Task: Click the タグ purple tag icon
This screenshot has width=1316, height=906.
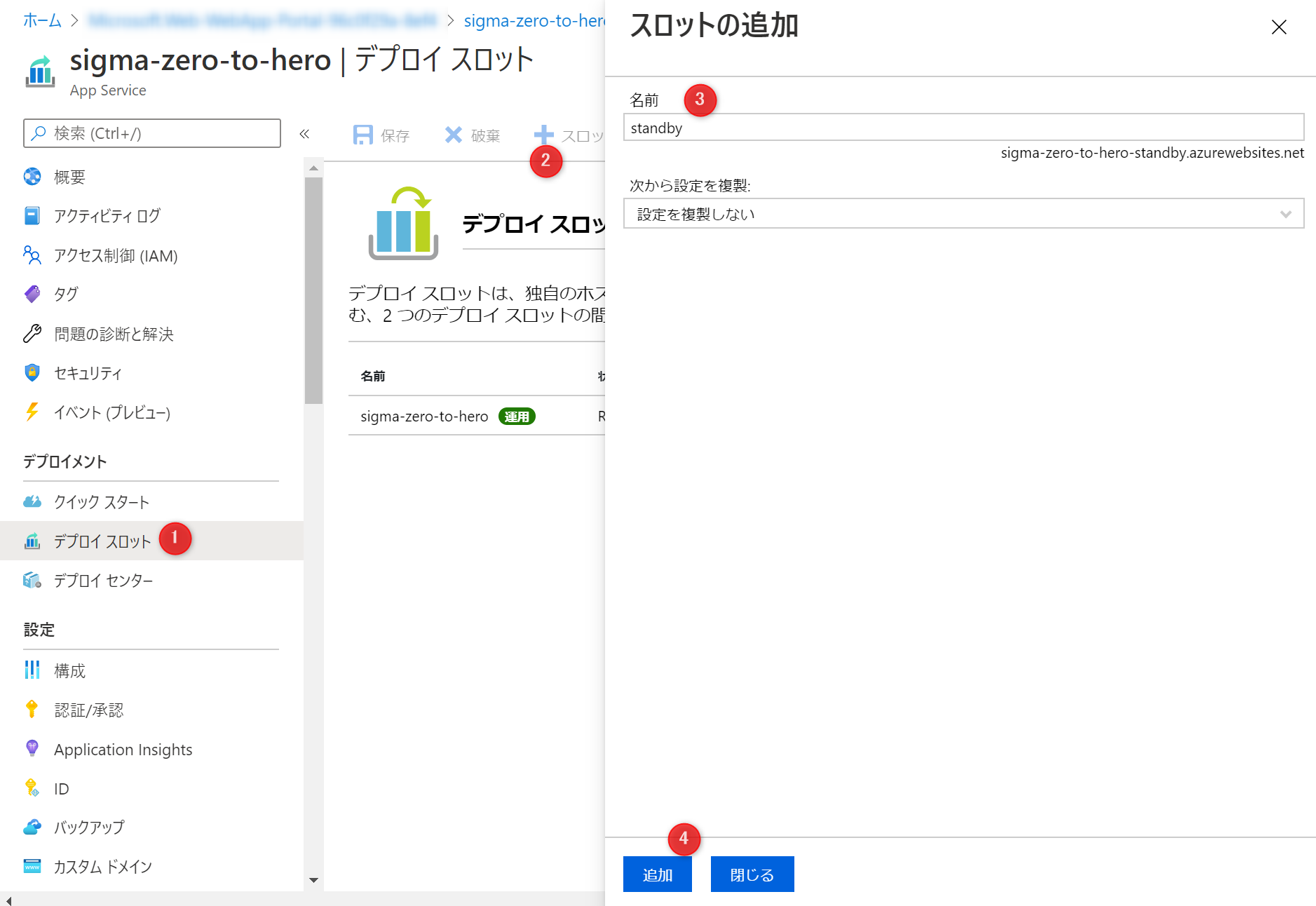Action: [32, 294]
